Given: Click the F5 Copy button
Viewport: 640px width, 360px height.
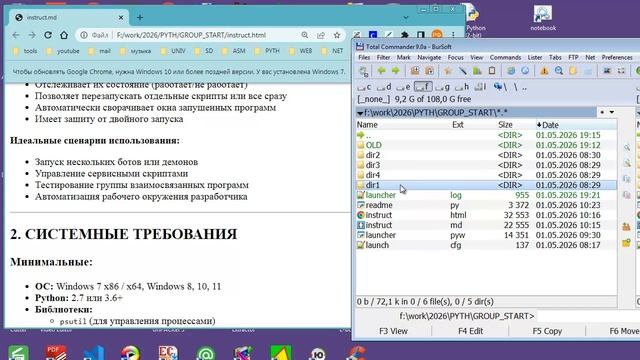Looking at the screenshot, I should pyautogui.click(x=547, y=331).
